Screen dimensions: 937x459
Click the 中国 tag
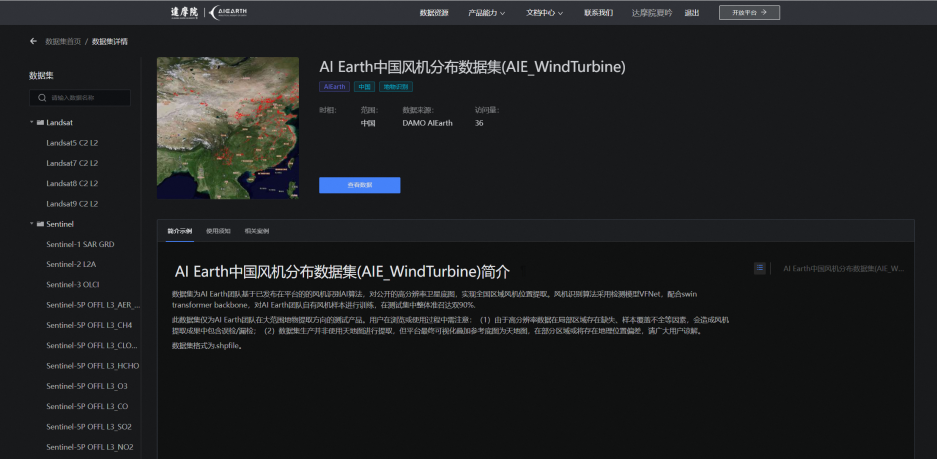pyautogui.click(x=365, y=87)
